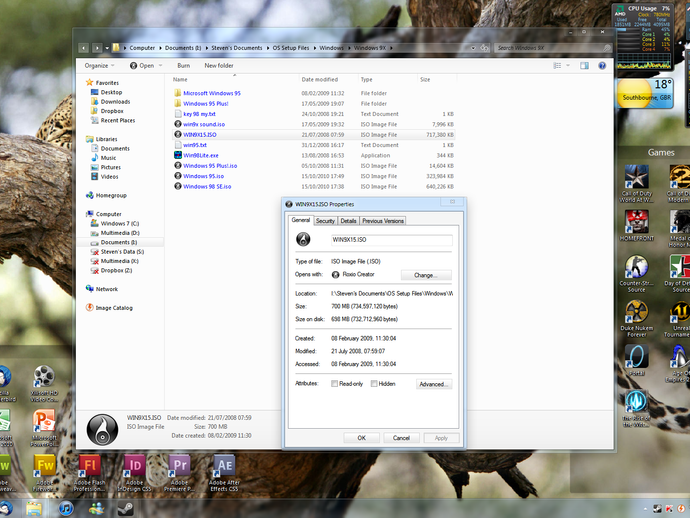Open iTunes from the taskbar
The image size is (690, 518).
(66, 508)
